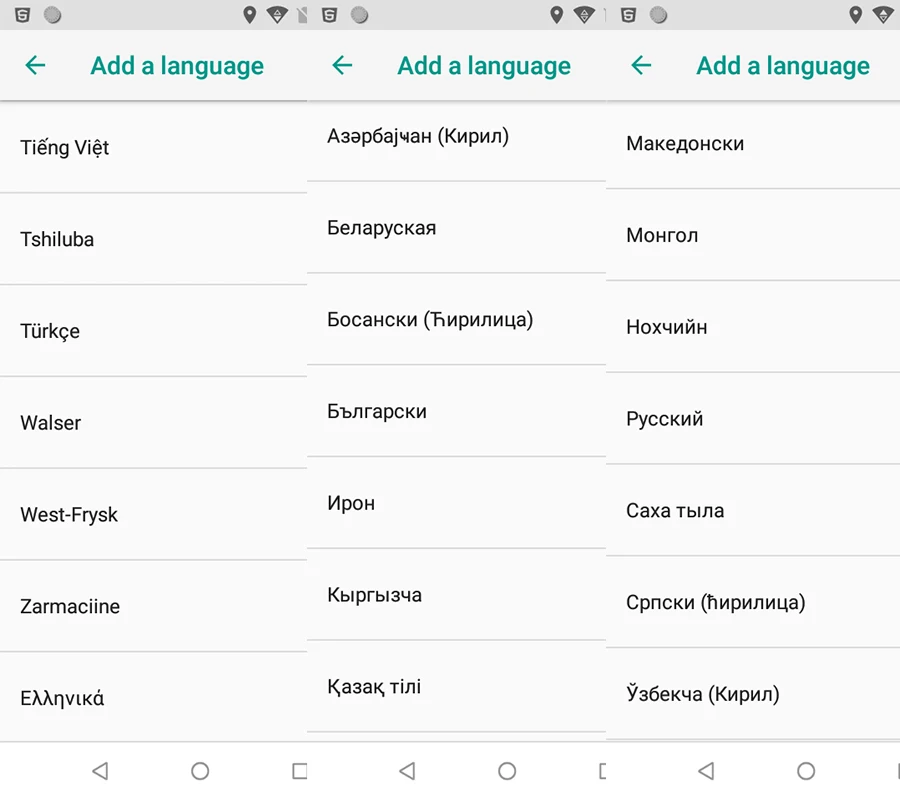Tap HTML5 notification icon in left screen
Viewport: 900px width, 801px height.
pyautogui.click(x=22, y=15)
